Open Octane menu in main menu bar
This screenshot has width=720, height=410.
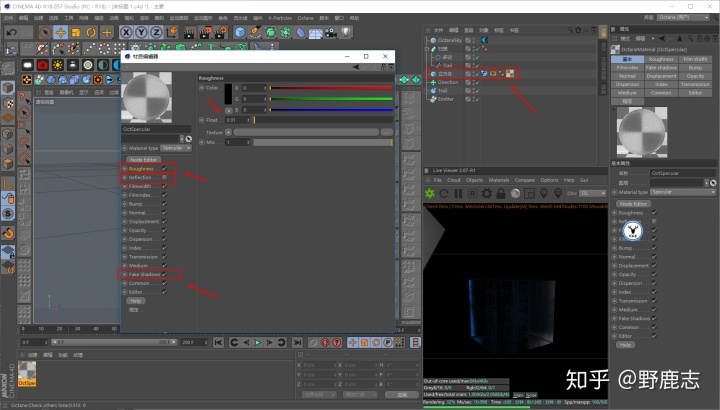(305, 18)
